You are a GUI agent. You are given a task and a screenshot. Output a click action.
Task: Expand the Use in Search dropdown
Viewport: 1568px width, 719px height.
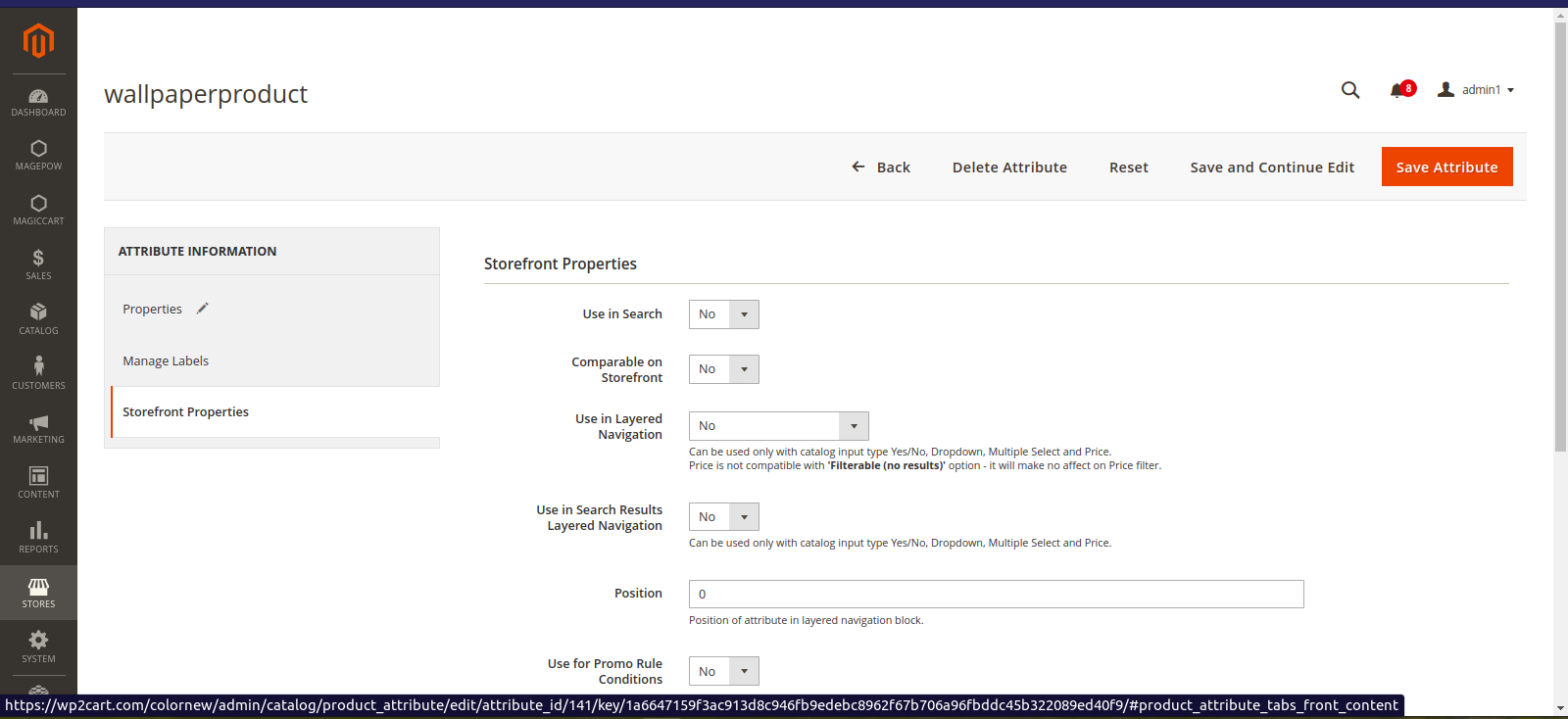723,314
